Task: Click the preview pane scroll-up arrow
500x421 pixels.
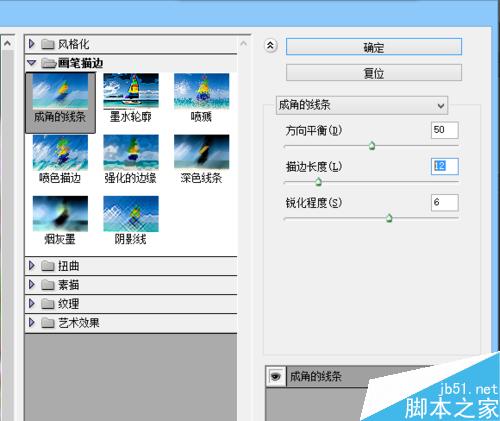Action: pyautogui.click(x=7, y=43)
